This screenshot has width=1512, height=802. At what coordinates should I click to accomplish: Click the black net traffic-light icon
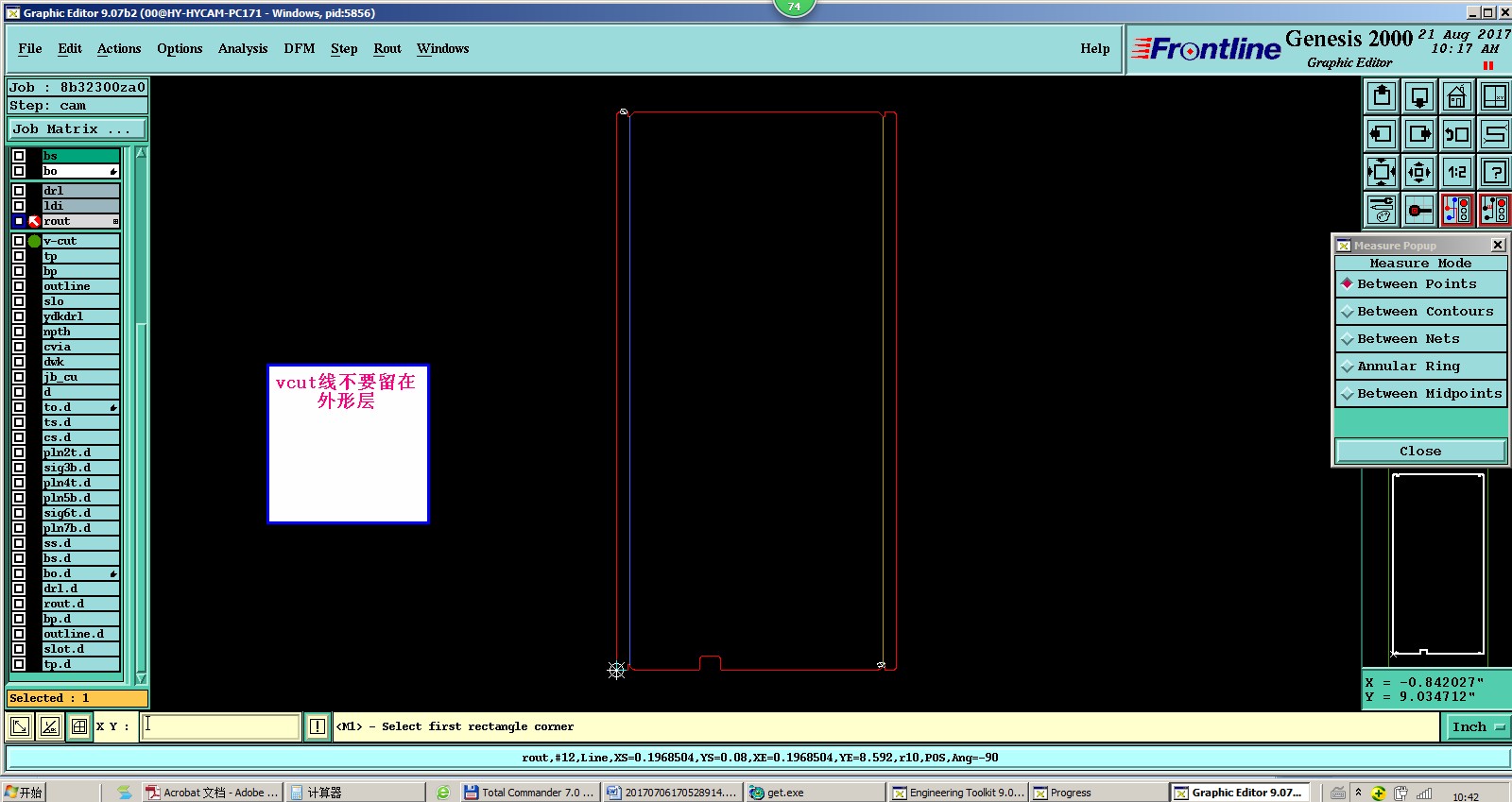pos(1494,210)
